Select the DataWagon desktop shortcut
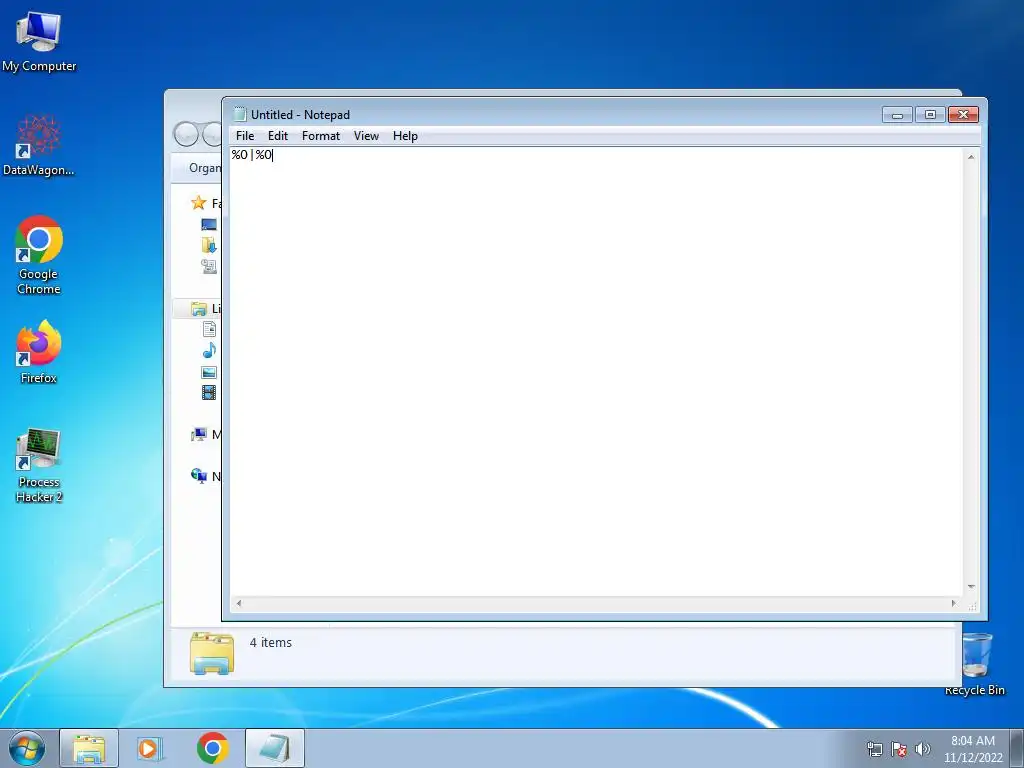This screenshot has height=768, width=1024. point(39,145)
